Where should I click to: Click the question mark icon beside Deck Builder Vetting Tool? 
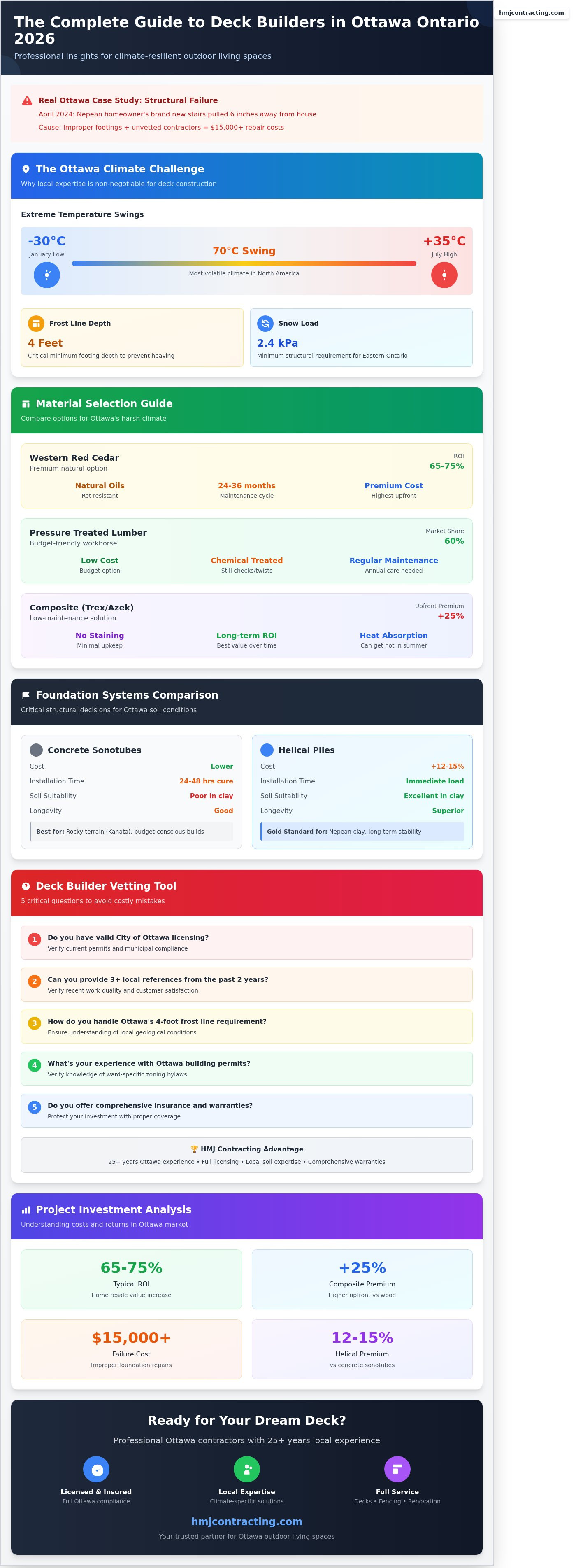[26, 887]
